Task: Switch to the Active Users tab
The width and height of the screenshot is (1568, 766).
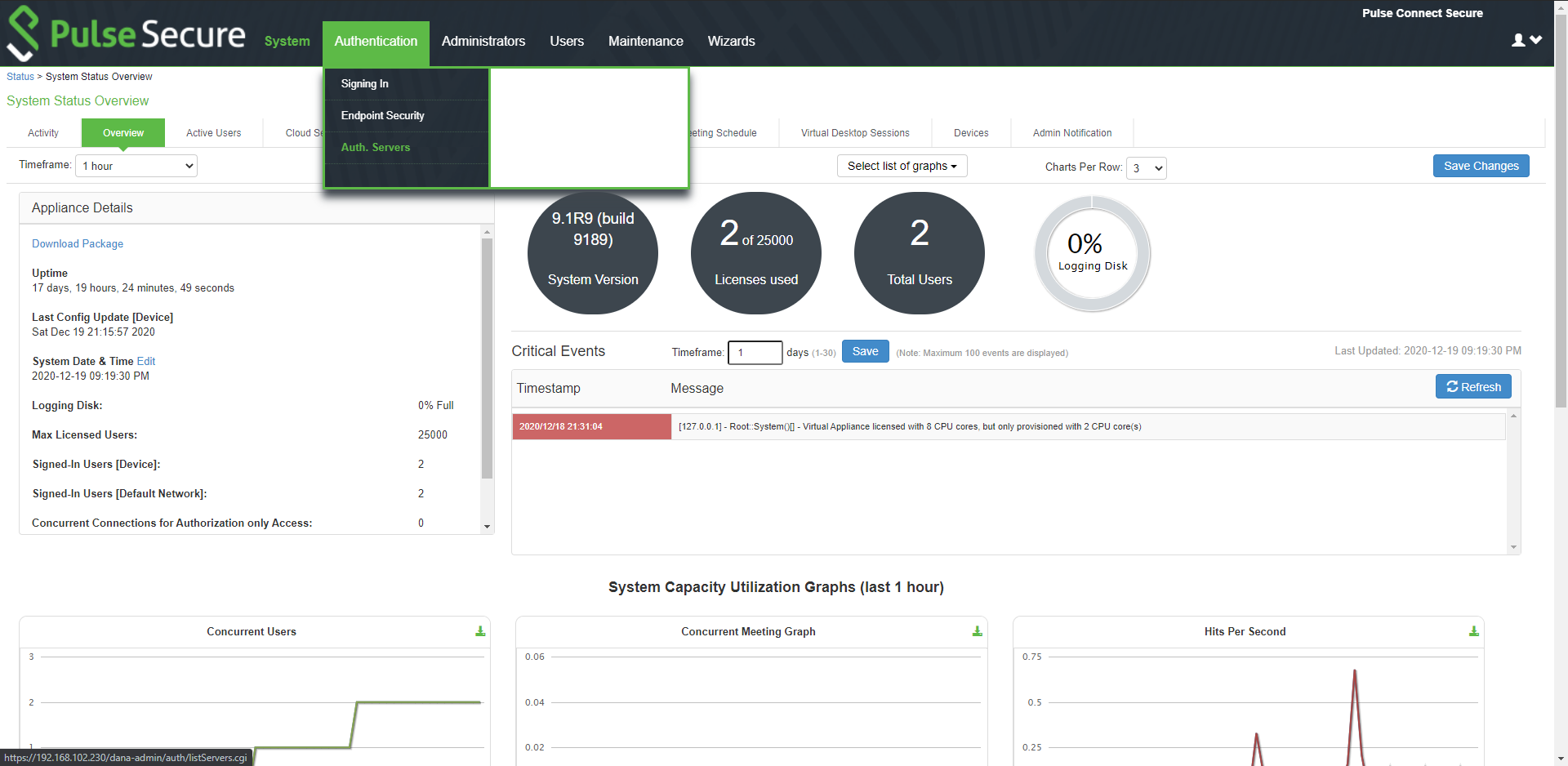Action: [213, 133]
